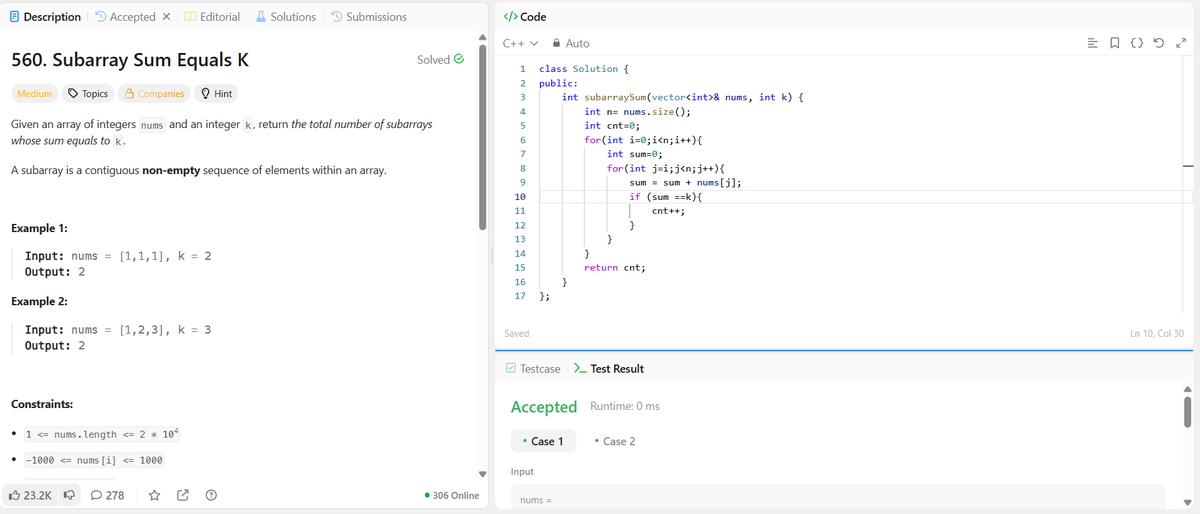Viewport: 1200px width, 514px height.
Task: Switch to the Testcase tab
Action: (533, 369)
